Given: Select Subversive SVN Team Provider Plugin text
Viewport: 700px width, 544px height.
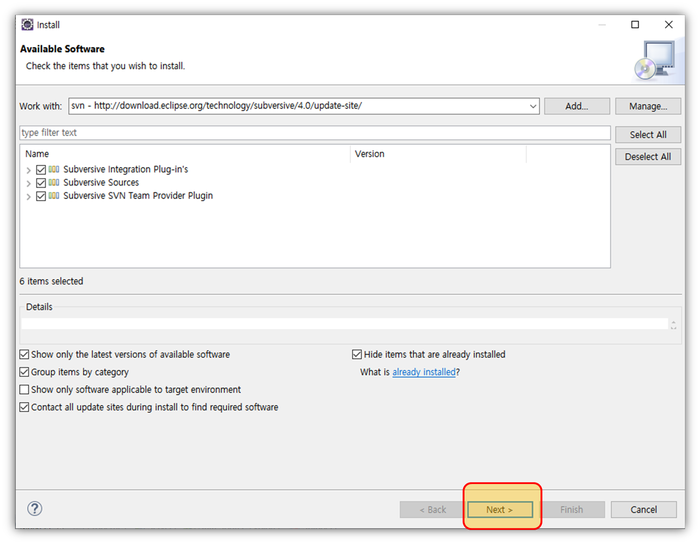Looking at the screenshot, I should point(138,195).
